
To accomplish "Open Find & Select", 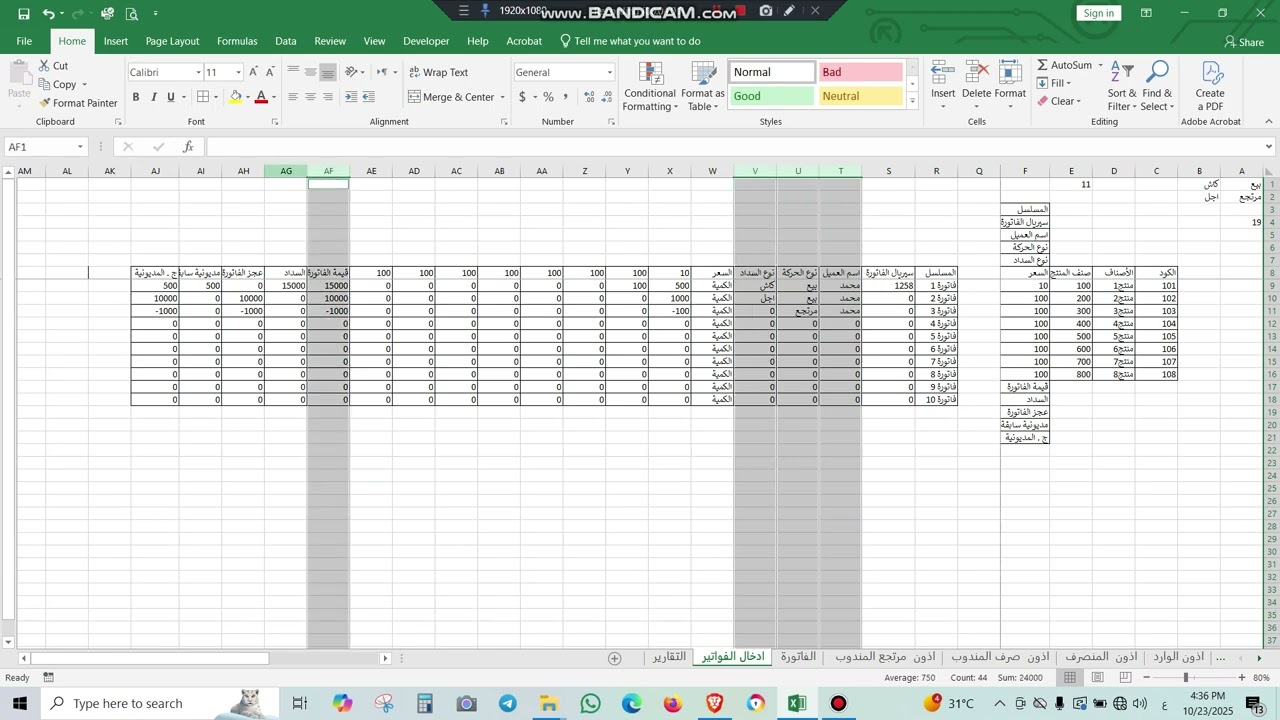I will (x=1157, y=87).
